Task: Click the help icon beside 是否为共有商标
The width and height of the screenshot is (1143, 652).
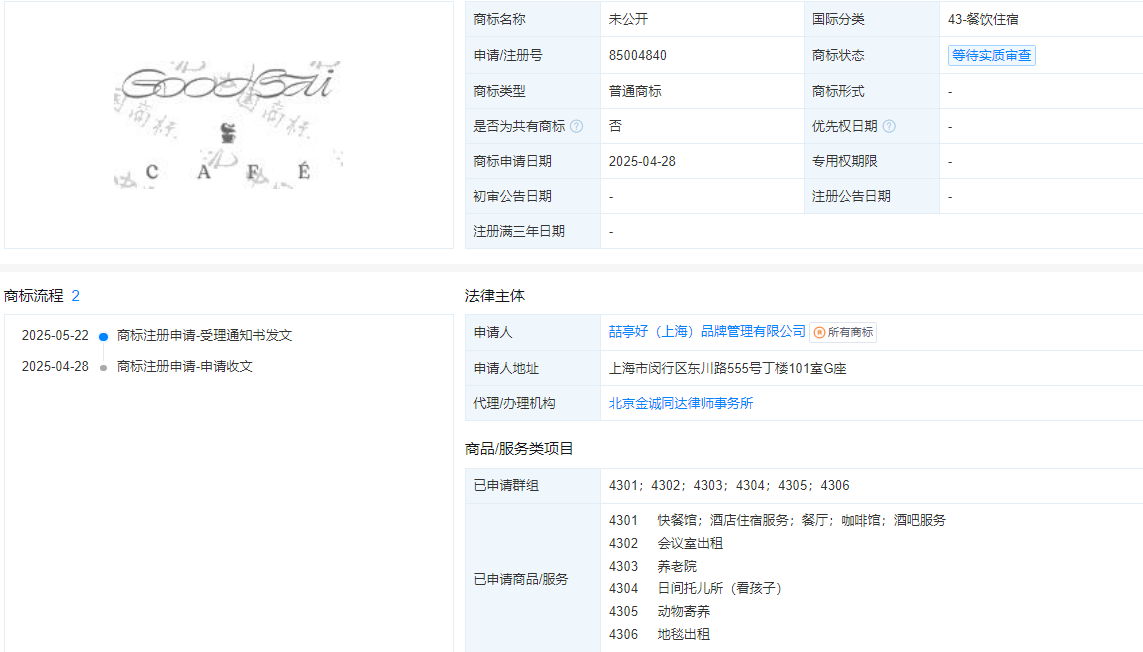Action: (577, 126)
